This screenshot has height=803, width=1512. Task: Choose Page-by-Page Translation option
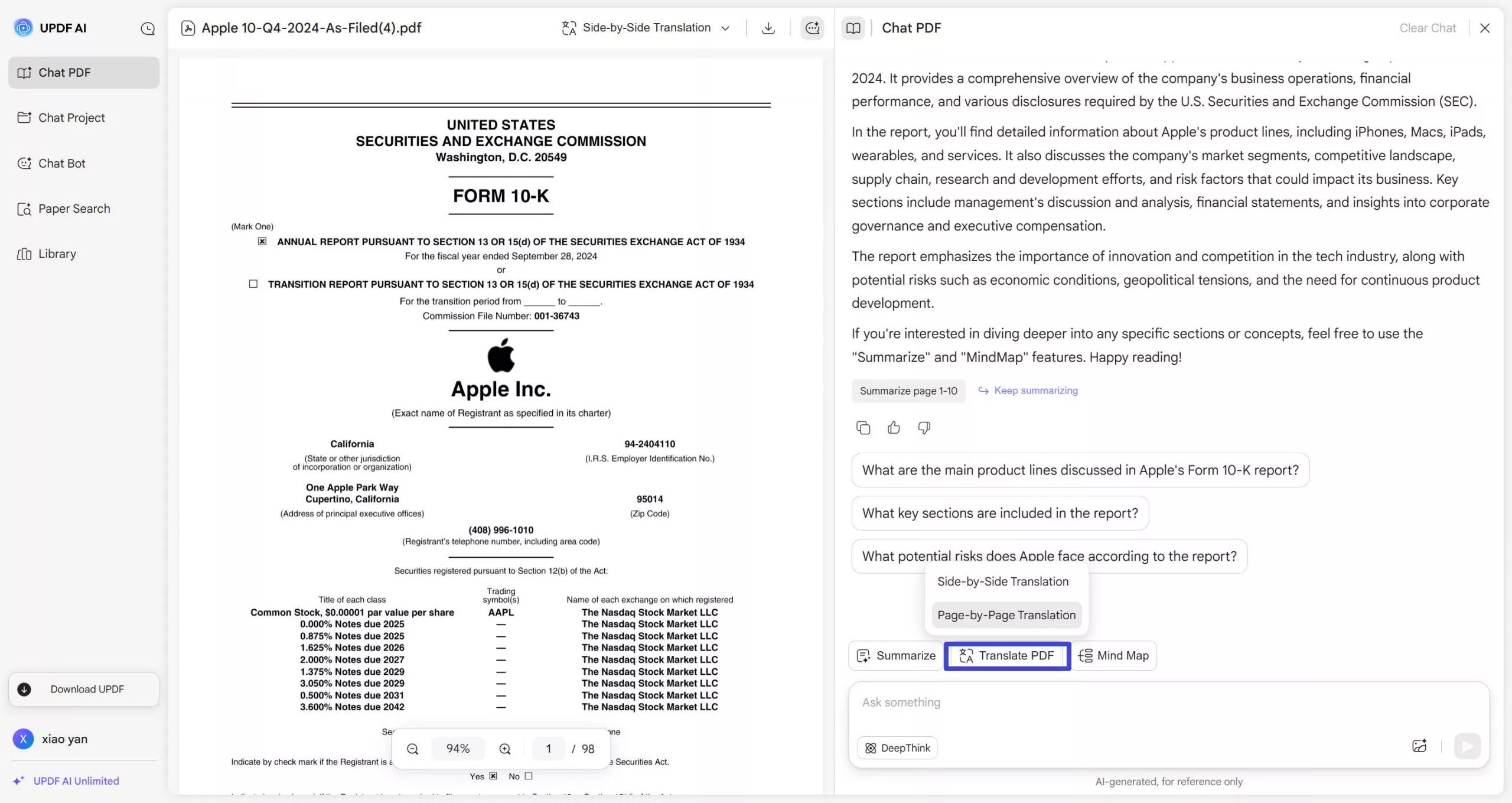point(1006,615)
